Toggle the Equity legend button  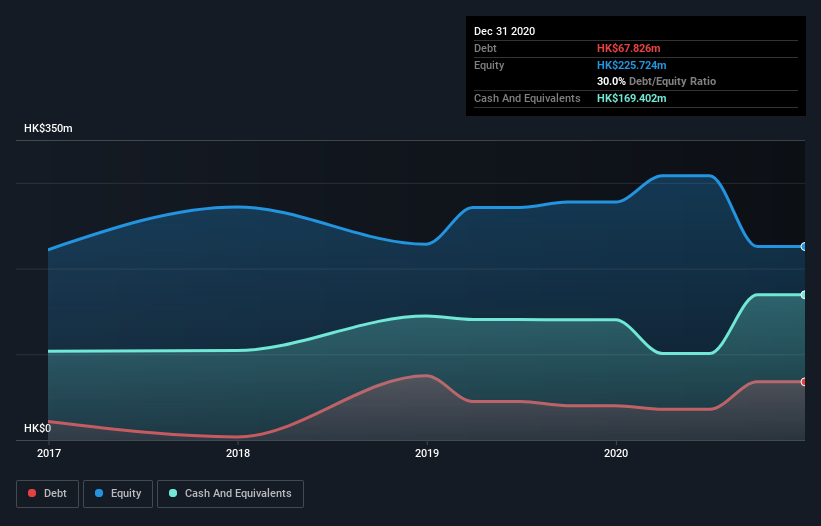pyautogui.click(x=118, y=494)
